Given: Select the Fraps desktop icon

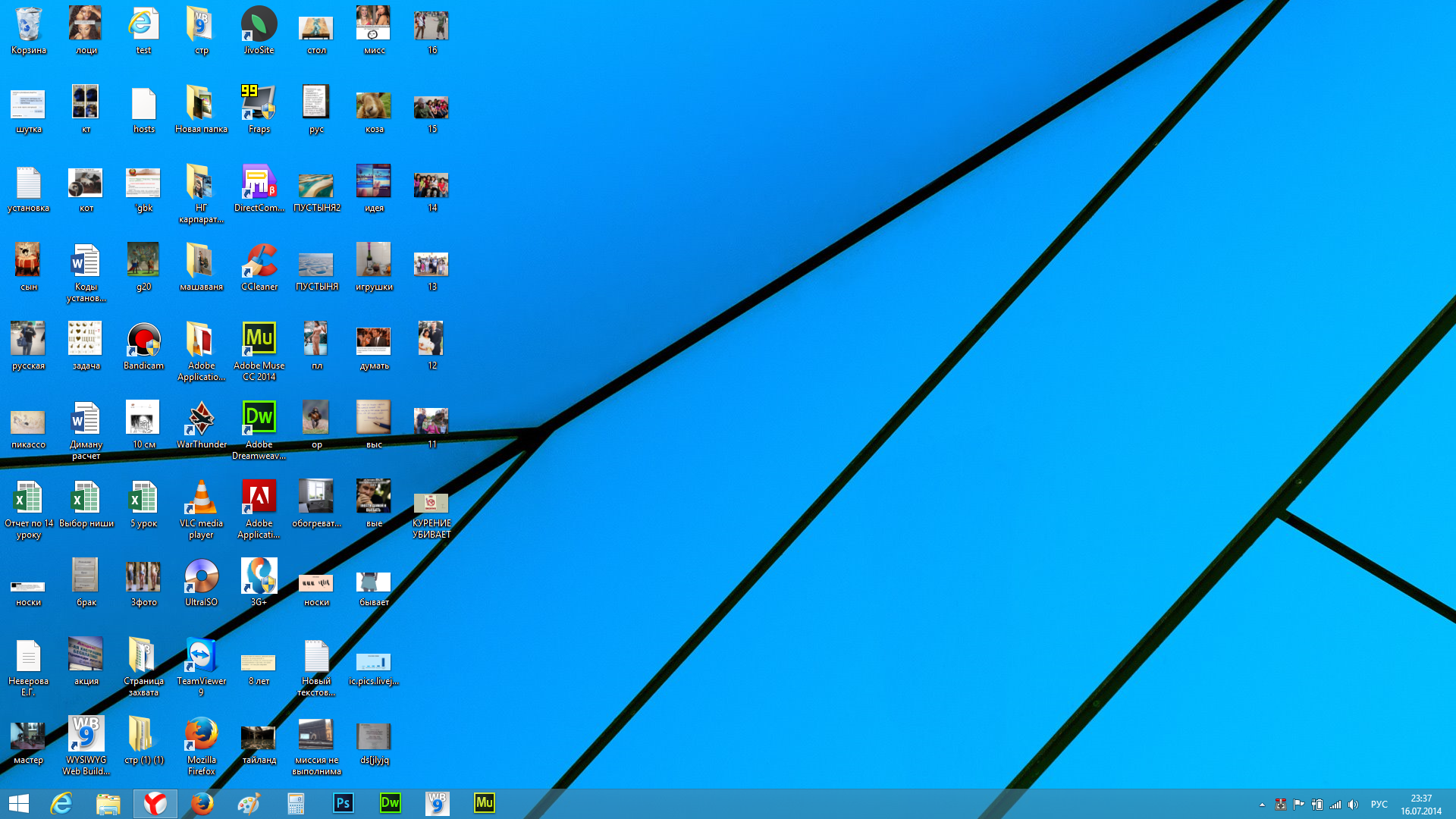Looking at the screenshot, I should point(259,104).
